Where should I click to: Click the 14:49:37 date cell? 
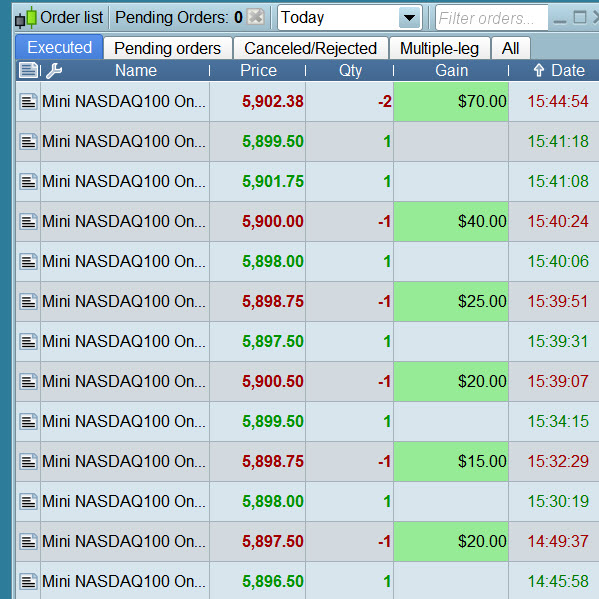pos(554,541)
